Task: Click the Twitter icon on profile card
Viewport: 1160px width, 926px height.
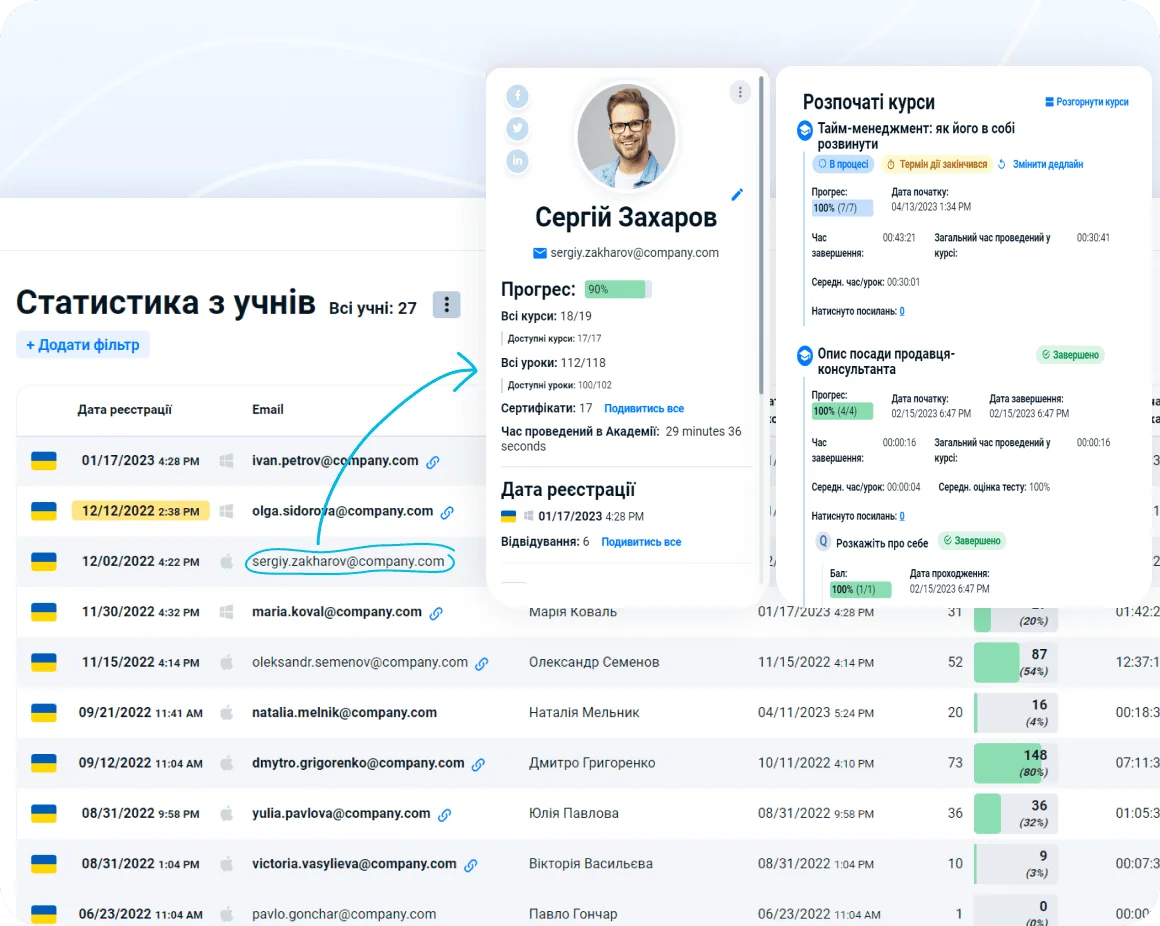Action: pyautogui.click(x=517, y=128)
